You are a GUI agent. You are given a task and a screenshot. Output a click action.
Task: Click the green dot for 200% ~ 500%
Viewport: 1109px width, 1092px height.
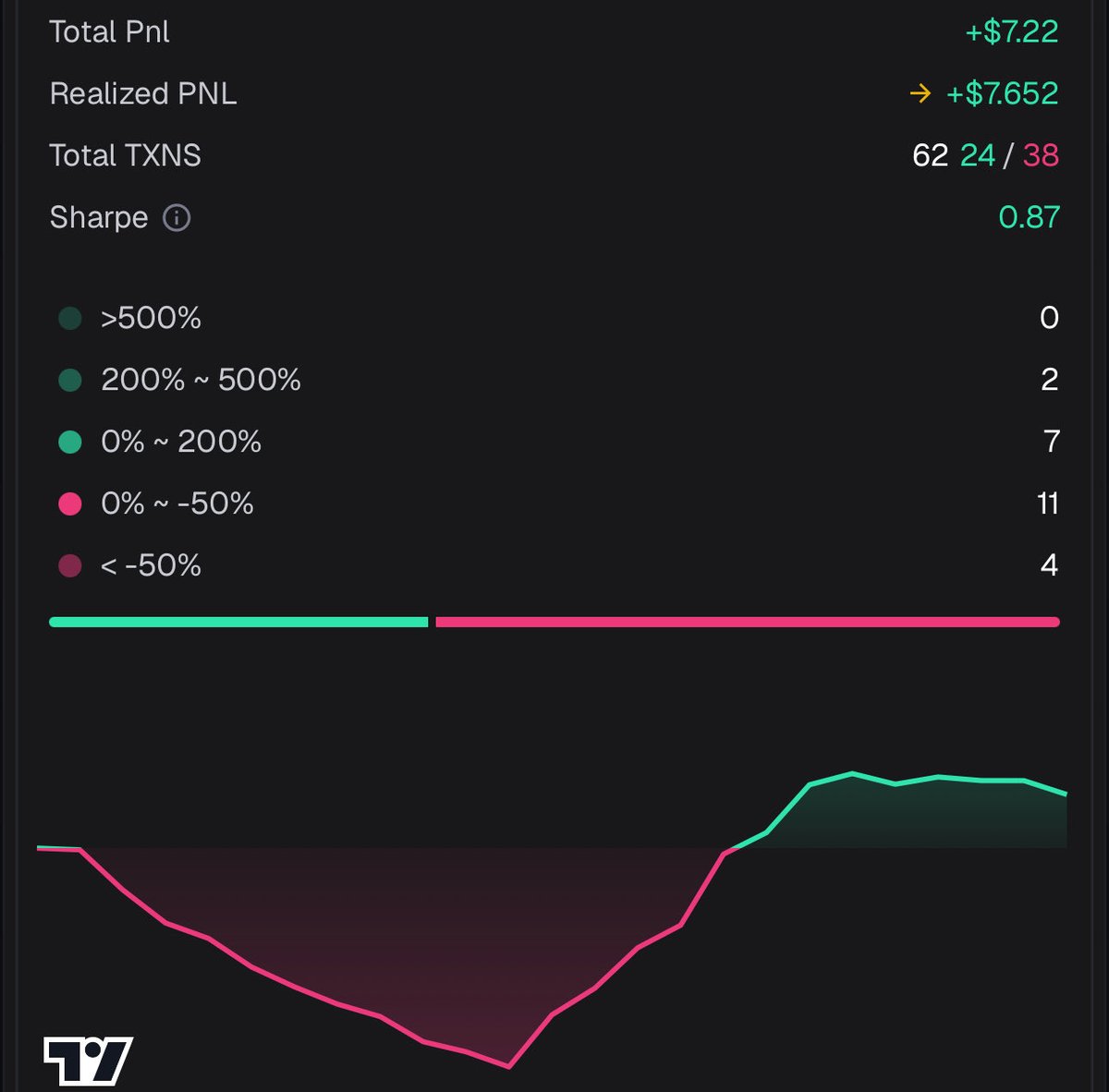point(70,381)
